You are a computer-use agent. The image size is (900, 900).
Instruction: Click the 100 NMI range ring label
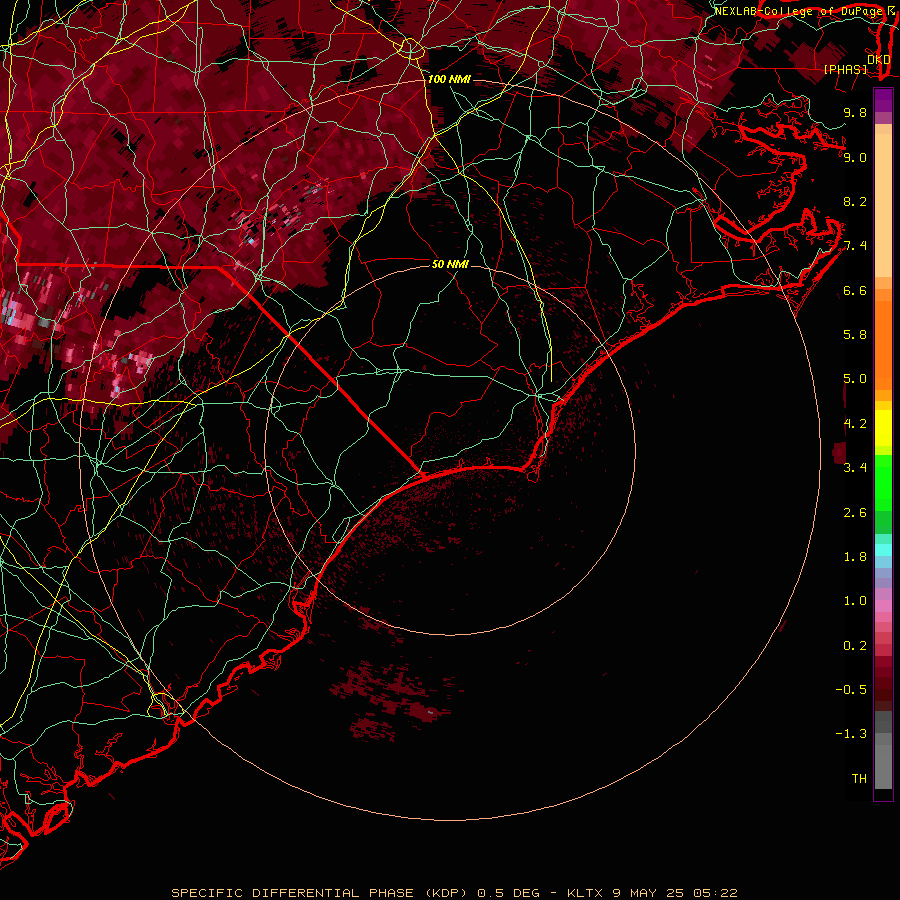448,79
